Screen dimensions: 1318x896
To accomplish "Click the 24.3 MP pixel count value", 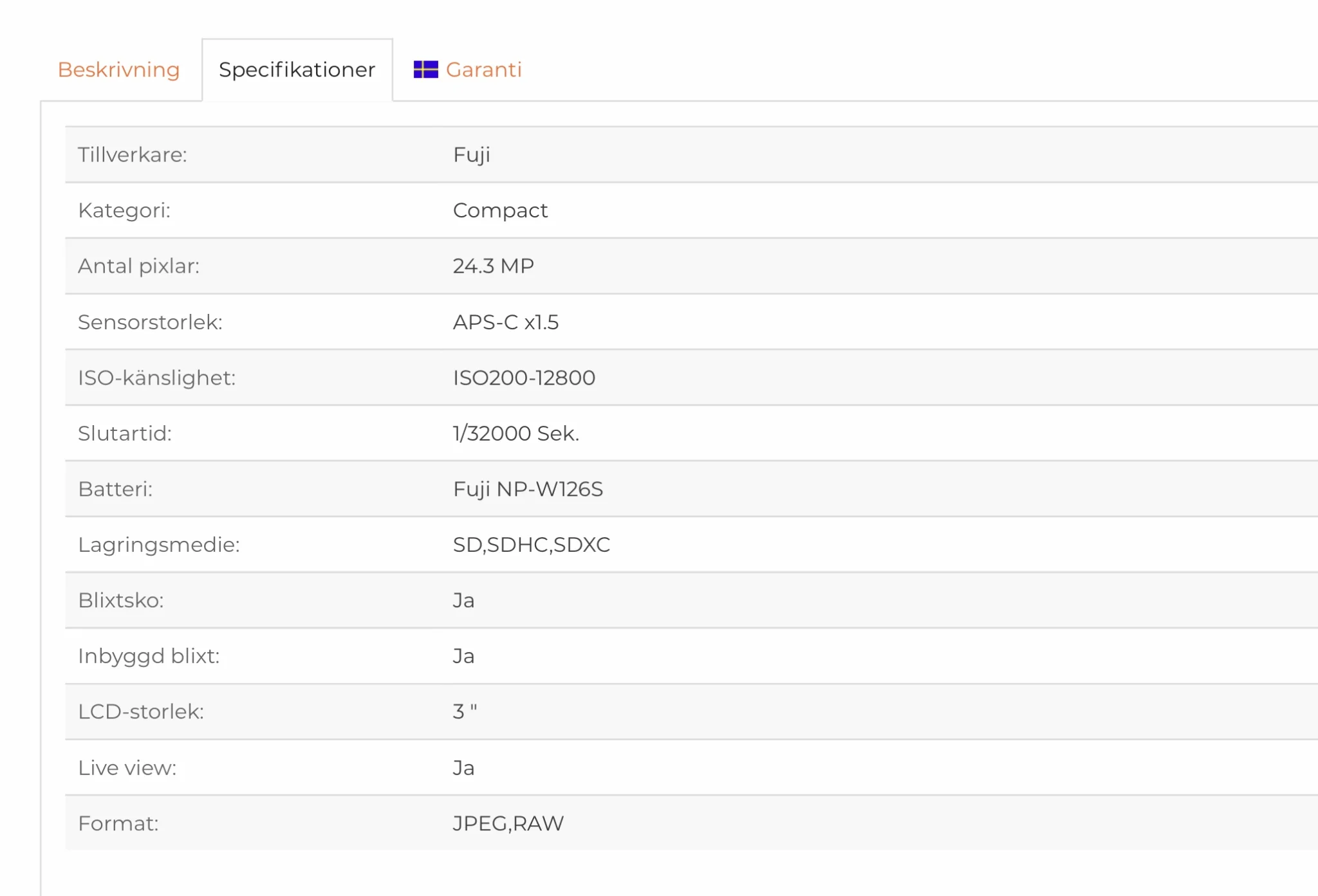I will coord(493,266).
